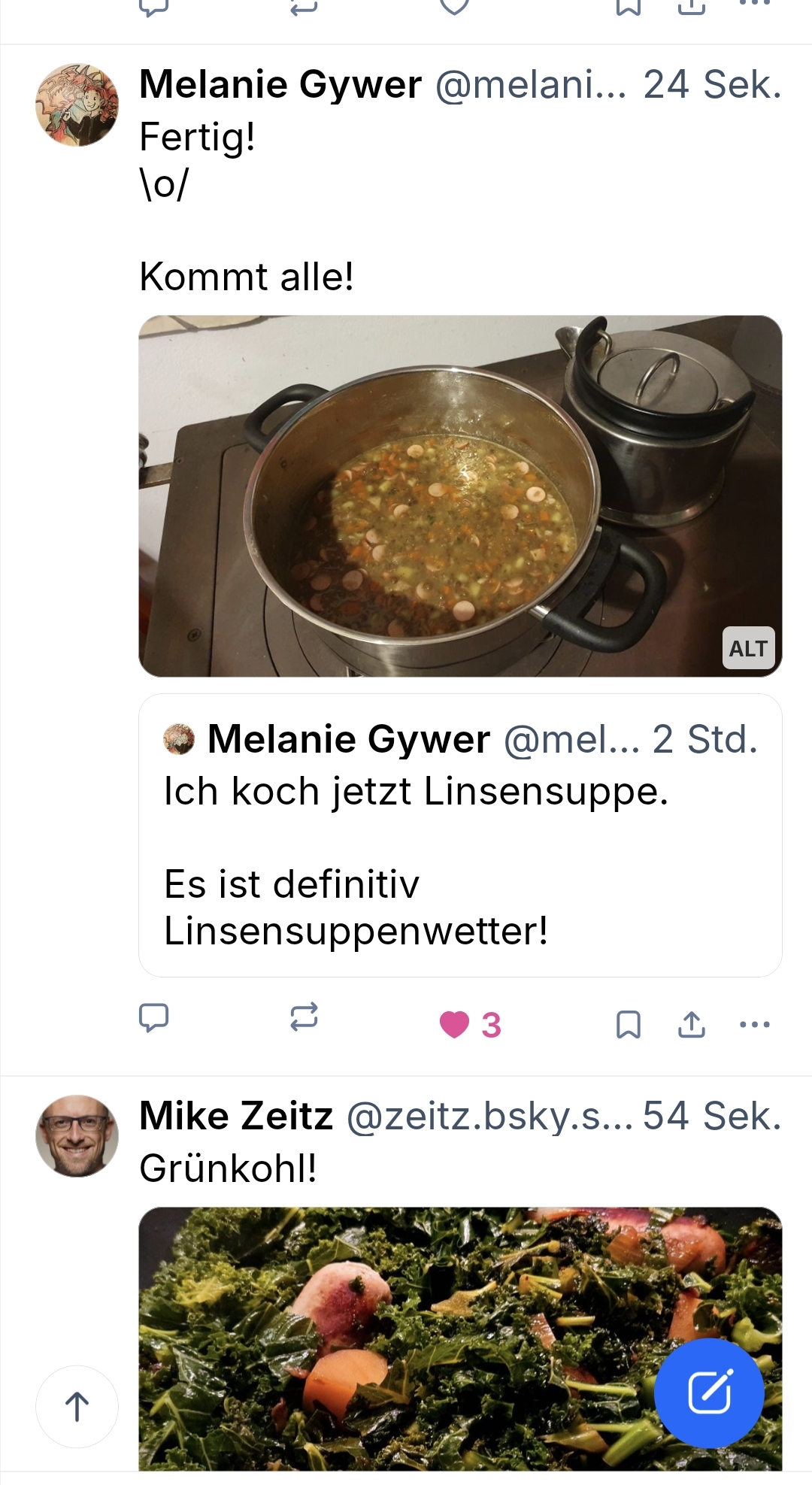
Task: Repost Melanie Gywer's lentil soup post
Action: [x=304, y=1018]
